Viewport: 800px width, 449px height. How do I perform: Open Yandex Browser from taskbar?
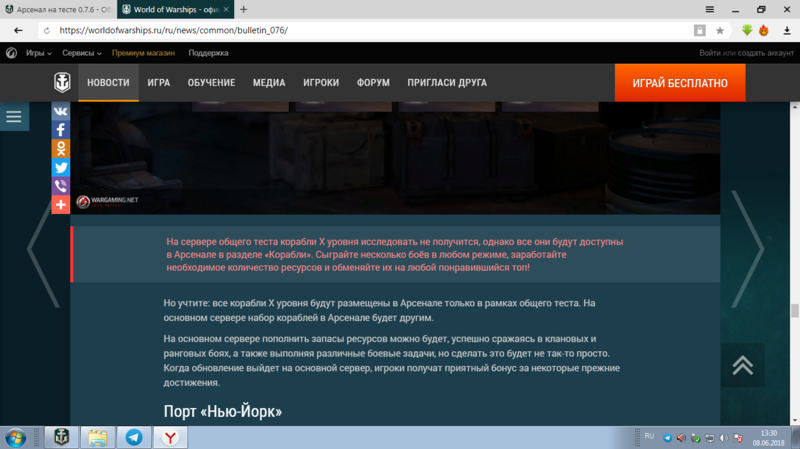pyautogui.click(x=170, y=437)
